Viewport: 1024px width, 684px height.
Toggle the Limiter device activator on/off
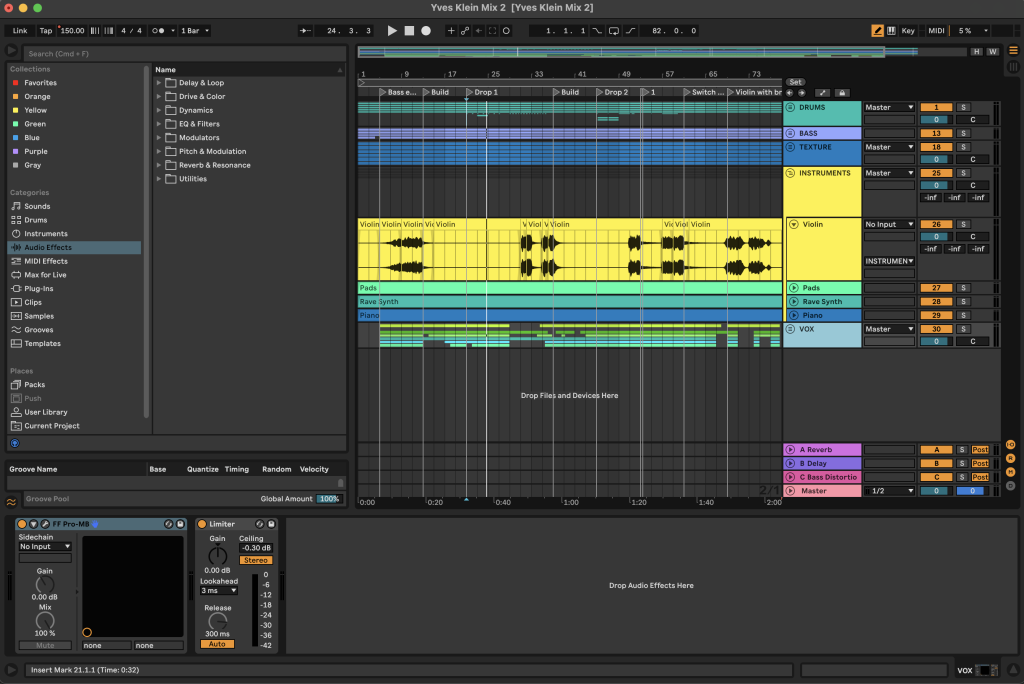(x=202, y=524)
